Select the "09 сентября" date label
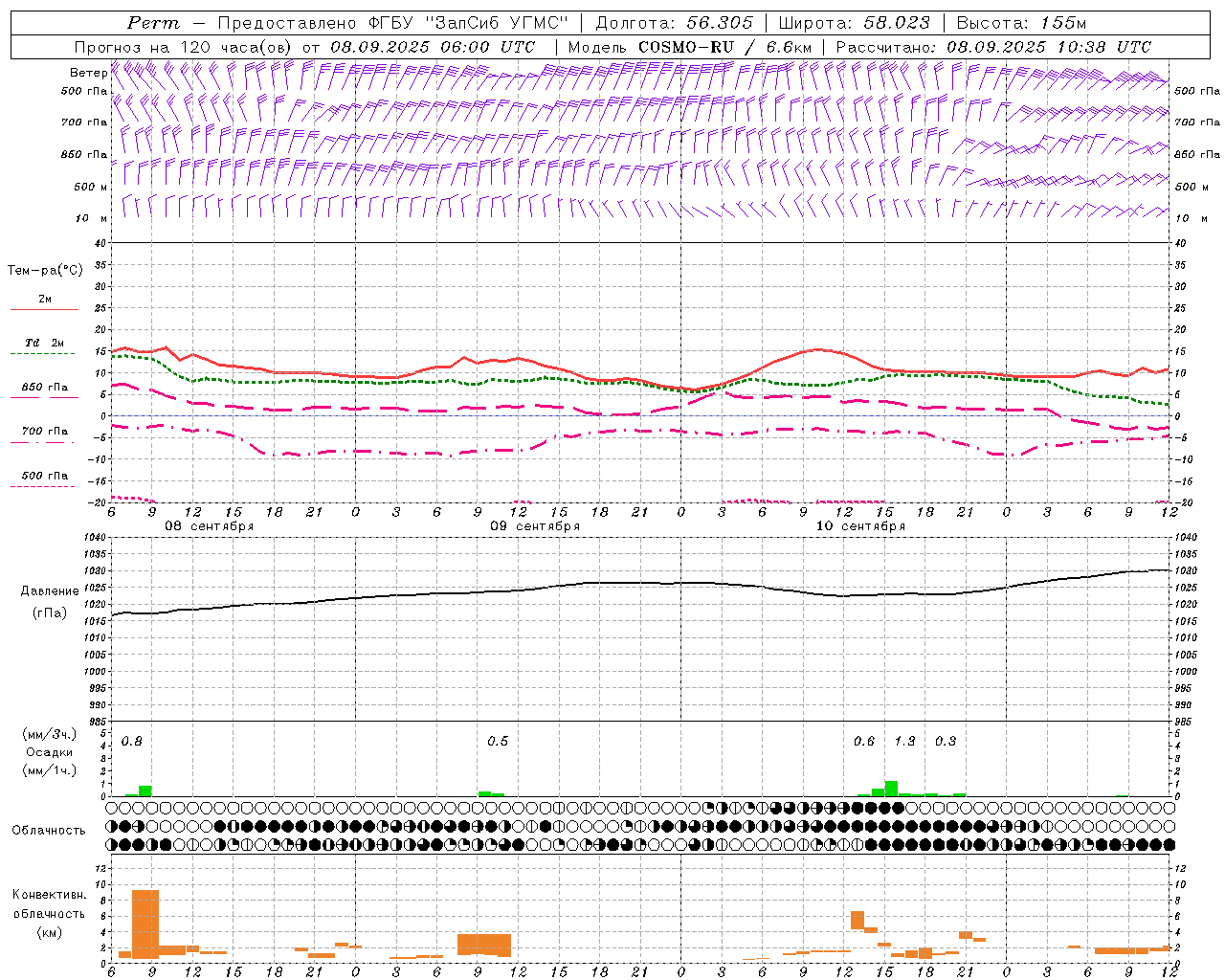The image size is (1225, 980). pyautogui.click(x=535, y=526)
